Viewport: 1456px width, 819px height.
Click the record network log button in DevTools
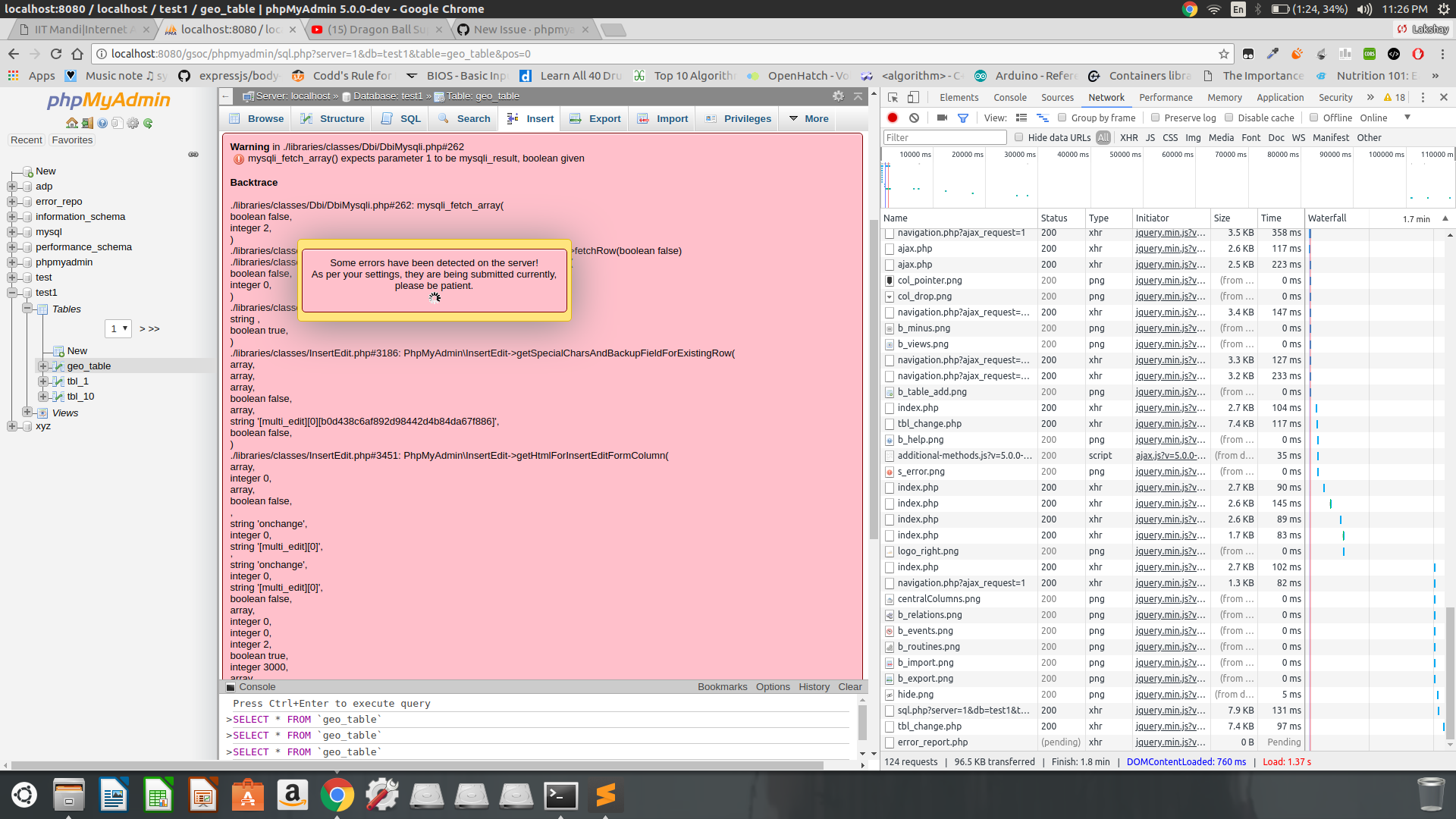(x=893, y=118)
